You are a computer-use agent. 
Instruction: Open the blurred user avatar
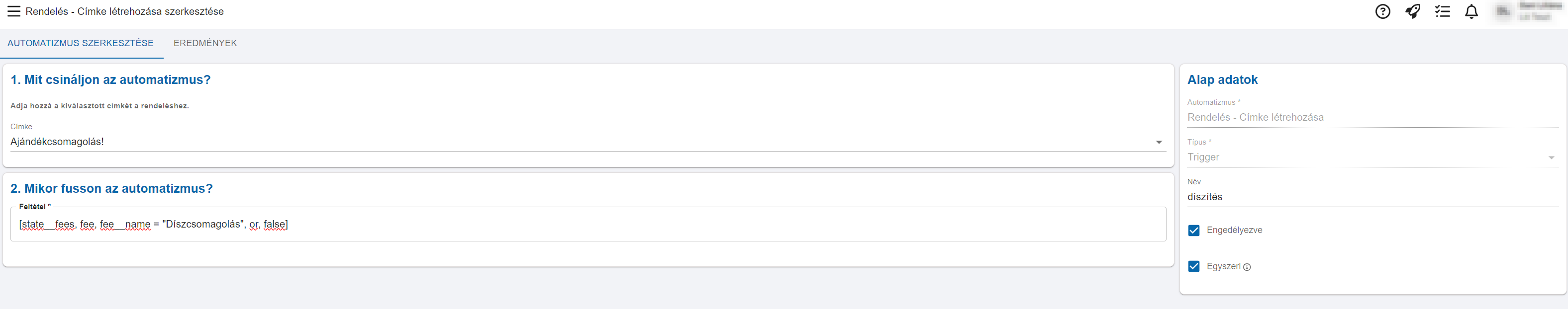coord(1503,11)
